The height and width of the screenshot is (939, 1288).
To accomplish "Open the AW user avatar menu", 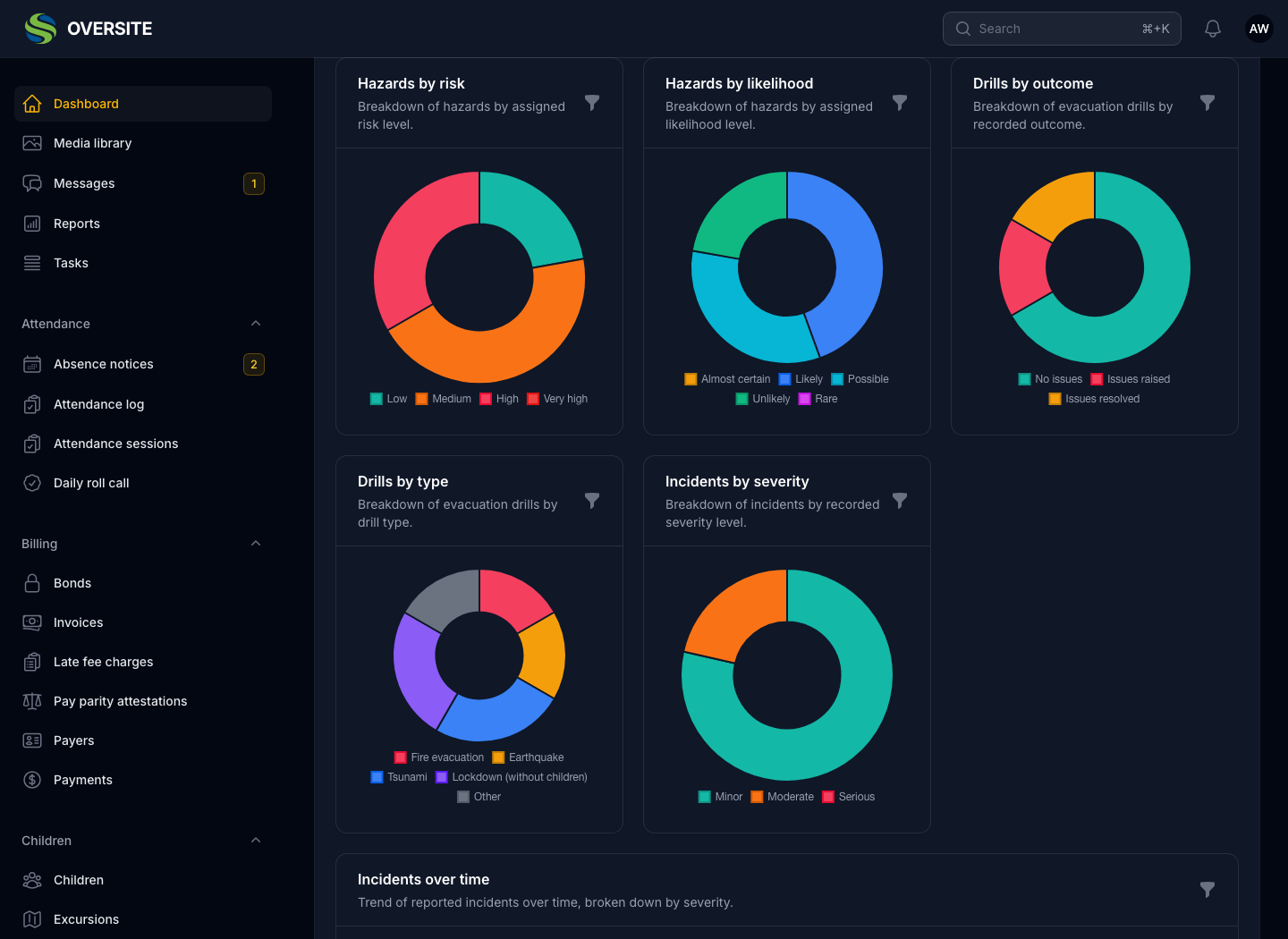I will (1259, 29).
